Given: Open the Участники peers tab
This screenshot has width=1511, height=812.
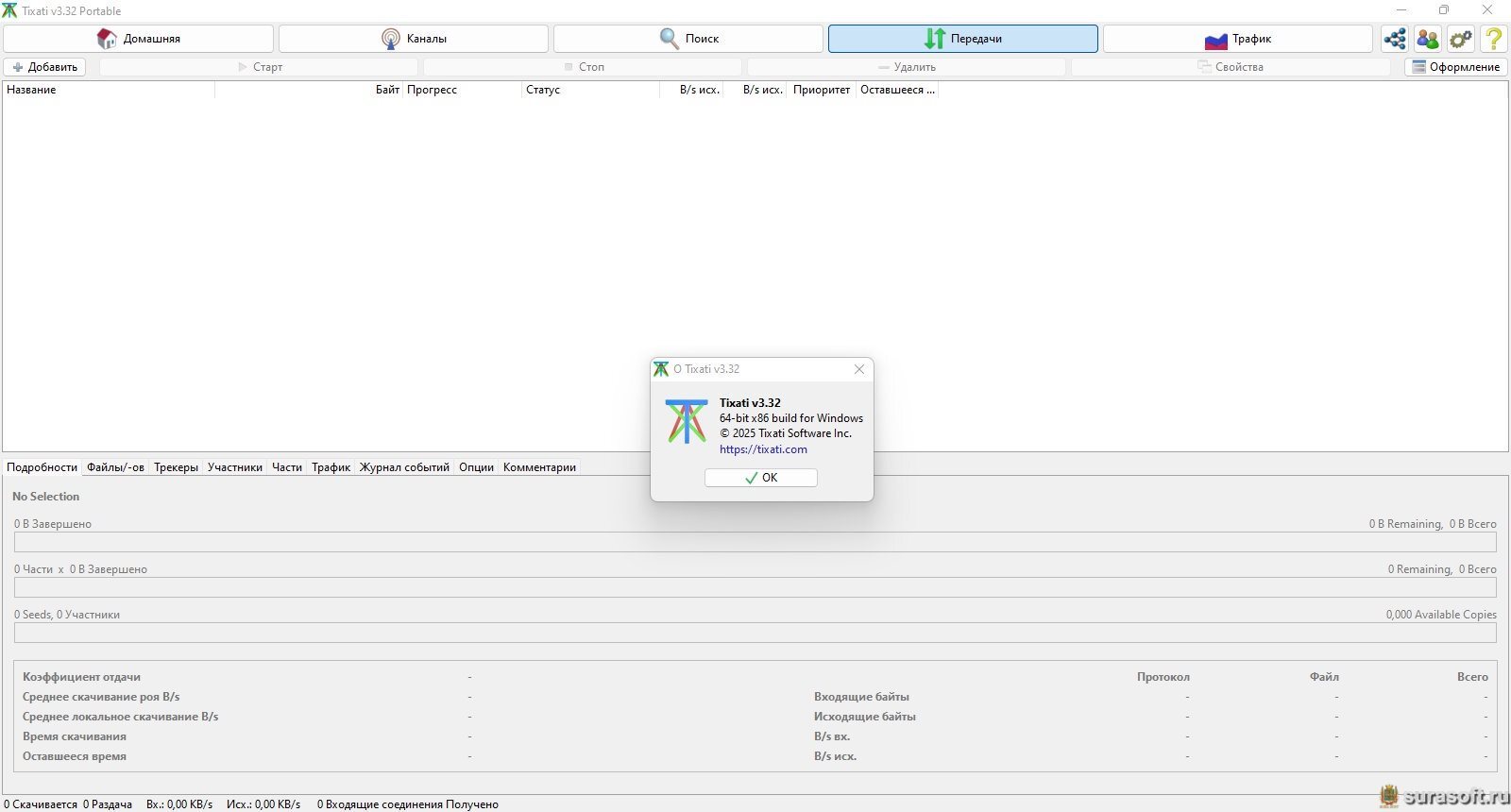Looking at the screenshot, I should tap(235, 467).
